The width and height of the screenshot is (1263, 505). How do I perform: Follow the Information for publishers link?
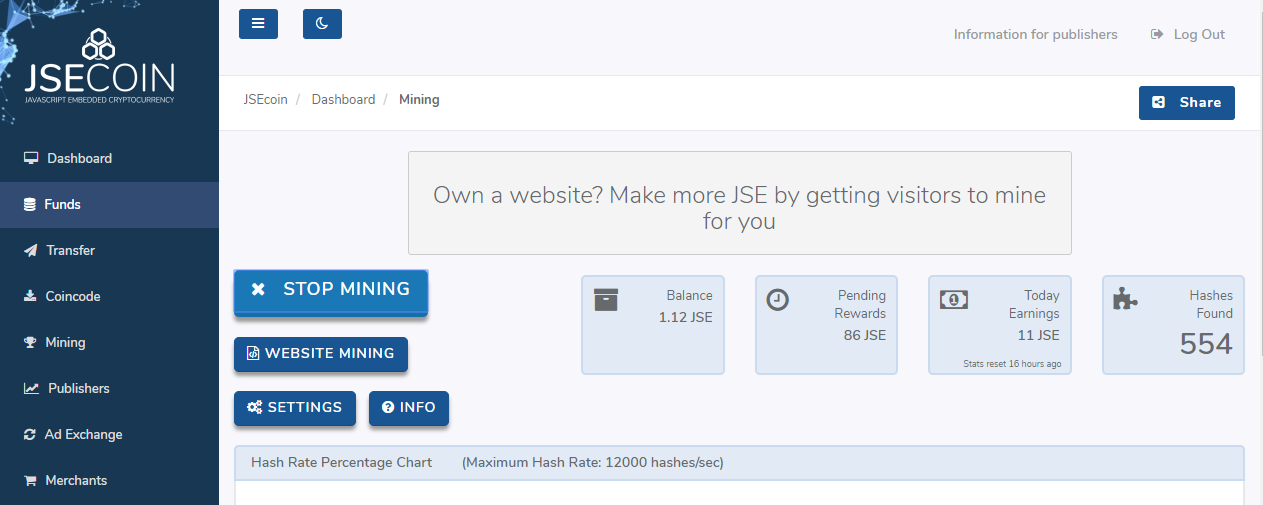[1036, 34]
